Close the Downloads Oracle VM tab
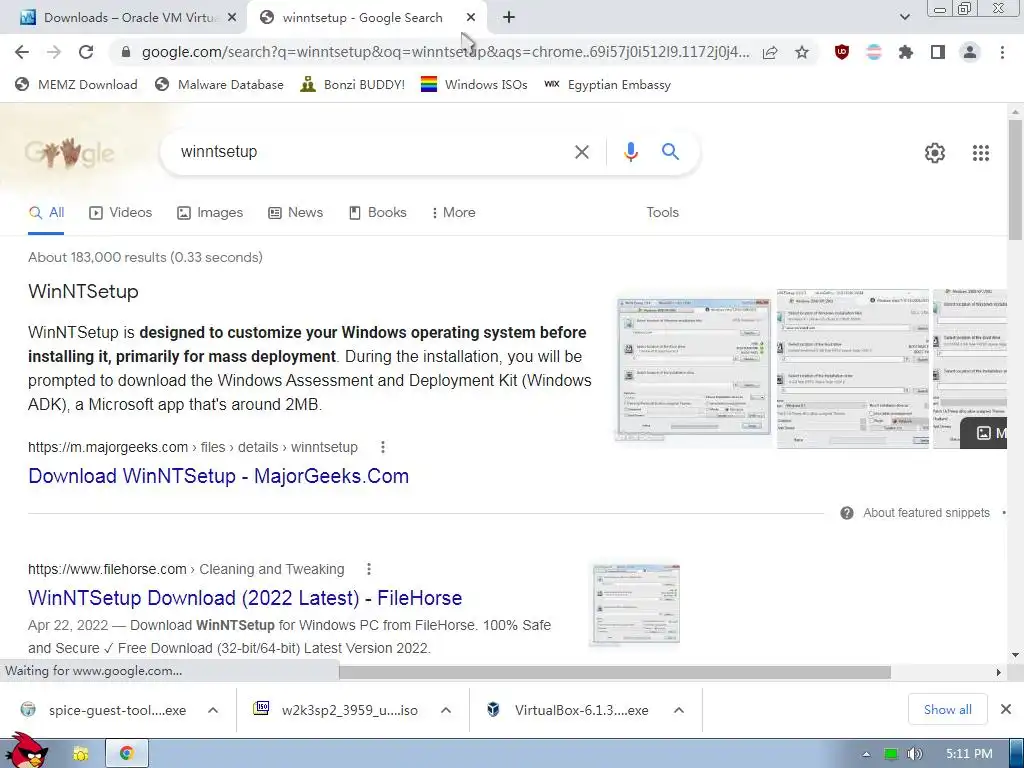 pos(232,18)
